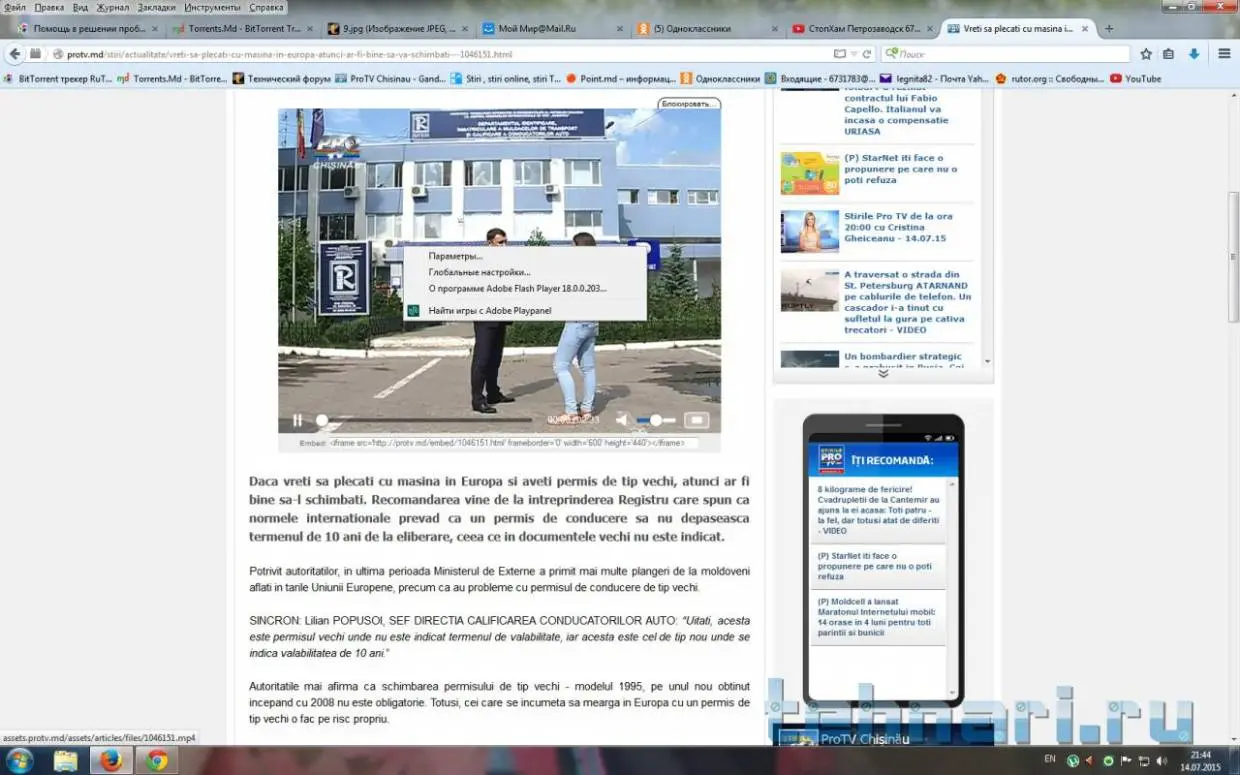The width and height of the screenshot is (1240, 775).
Task: Open the Журнал menu
Action: click(x=113, y=7)
